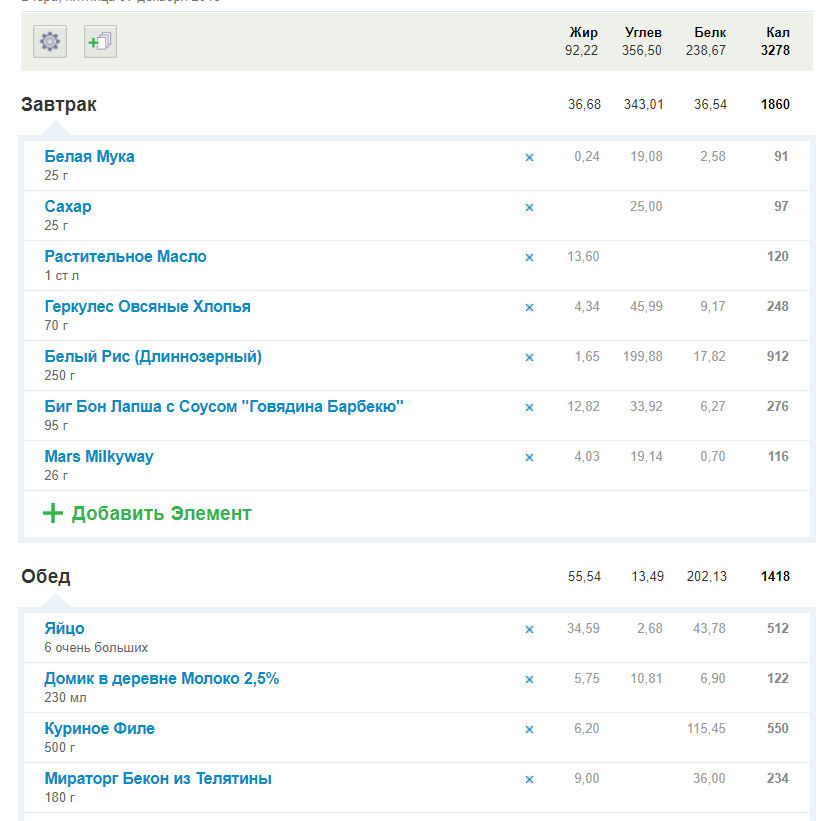The height and width of the screenshot is (821, 826).
Task: Delete Mars Milkyway using x icon
Action: 530,457
